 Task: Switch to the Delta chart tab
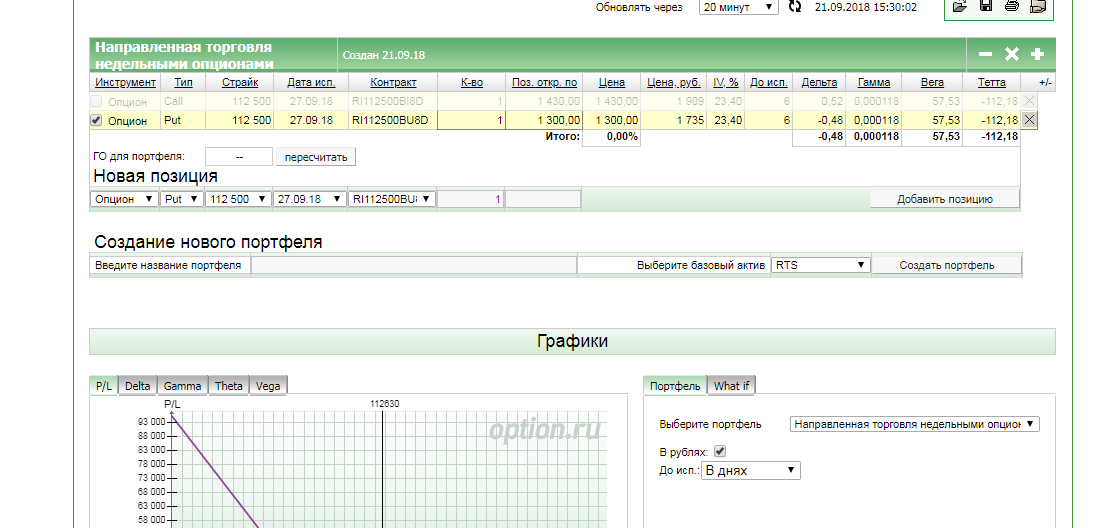[x=138, y=386]
